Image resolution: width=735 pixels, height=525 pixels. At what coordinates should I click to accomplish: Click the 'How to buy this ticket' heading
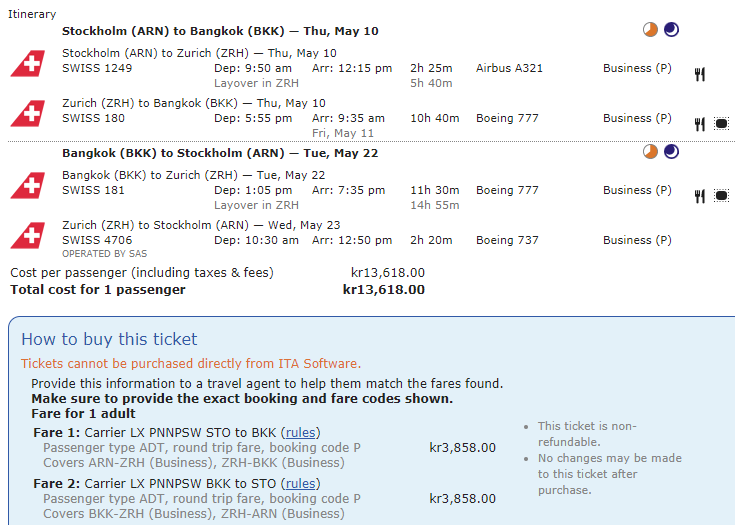109,339
